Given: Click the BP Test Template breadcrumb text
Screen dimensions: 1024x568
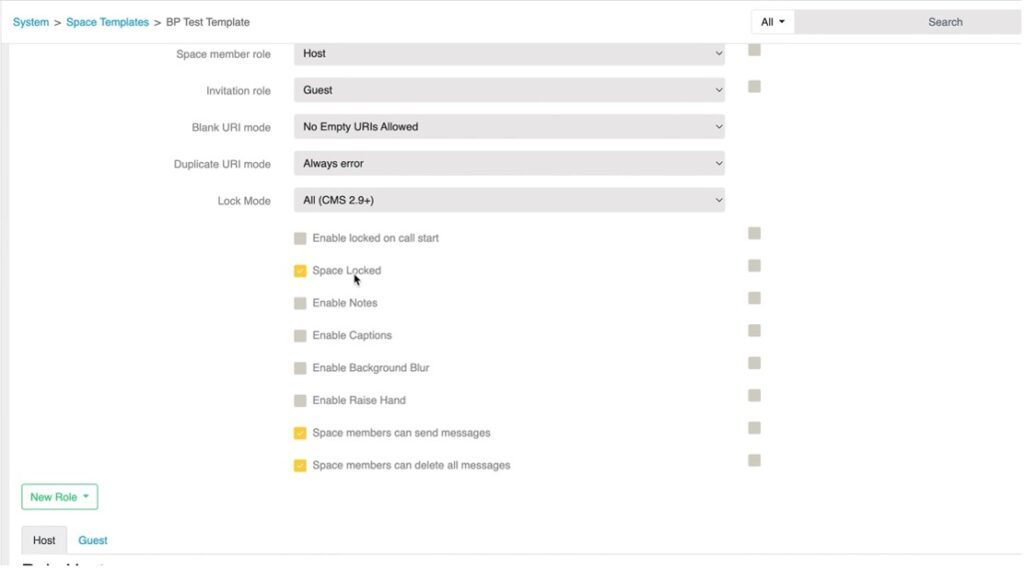Looking at the screenshot, I should point(208,22).
